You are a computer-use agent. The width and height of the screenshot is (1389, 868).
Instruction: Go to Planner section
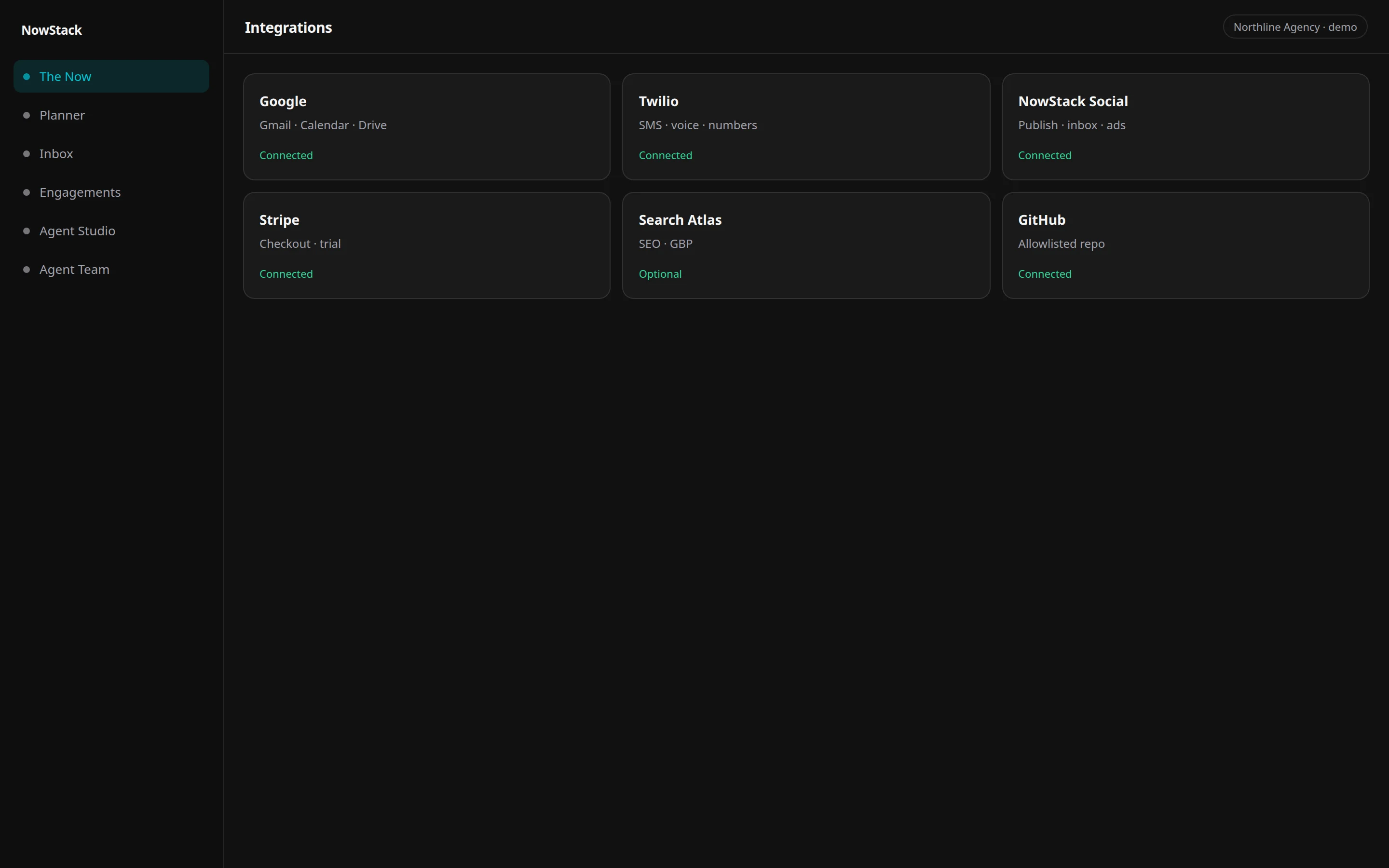[x=111, y=115]
